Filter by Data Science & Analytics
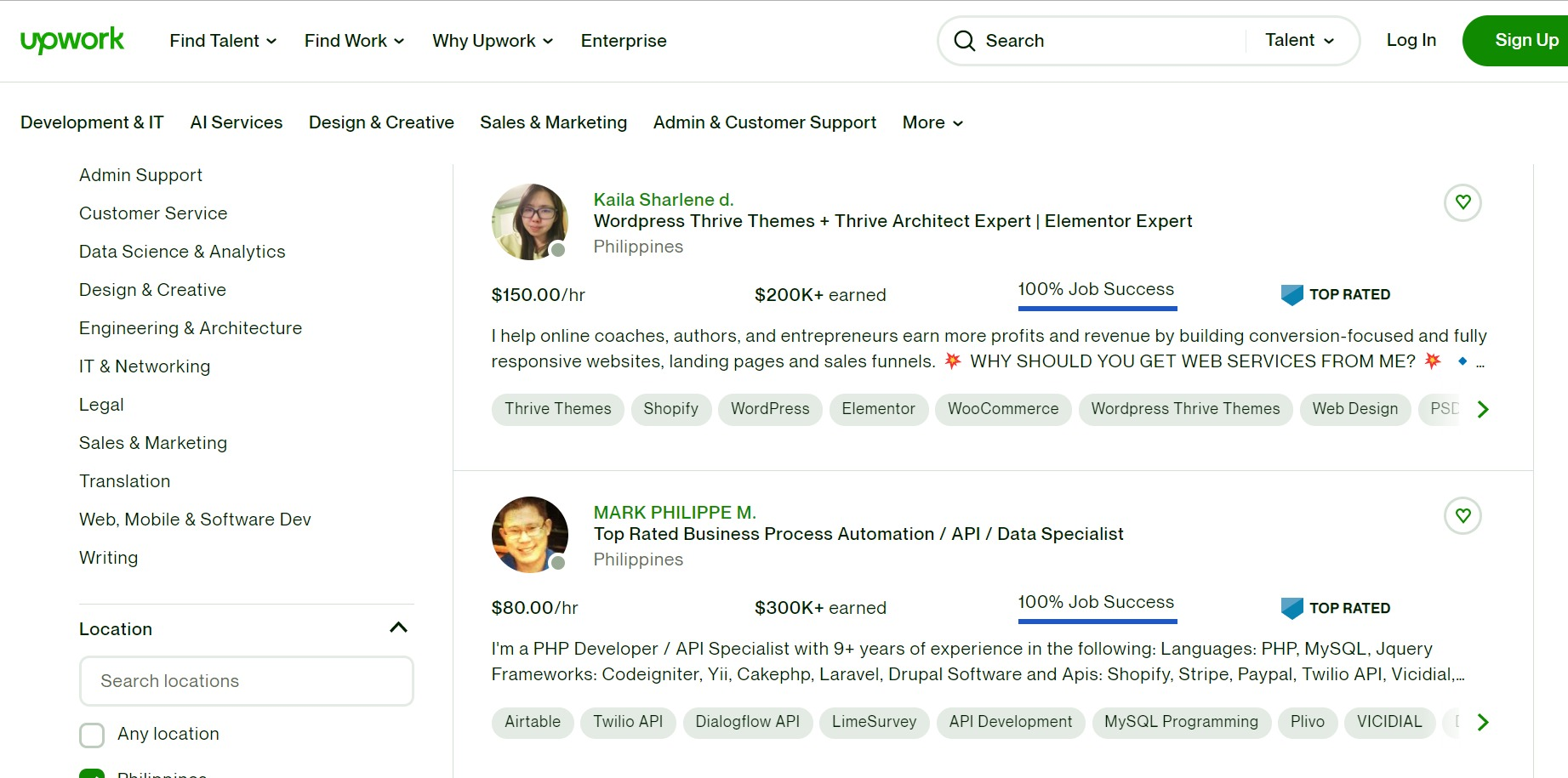 click(182, 252)
